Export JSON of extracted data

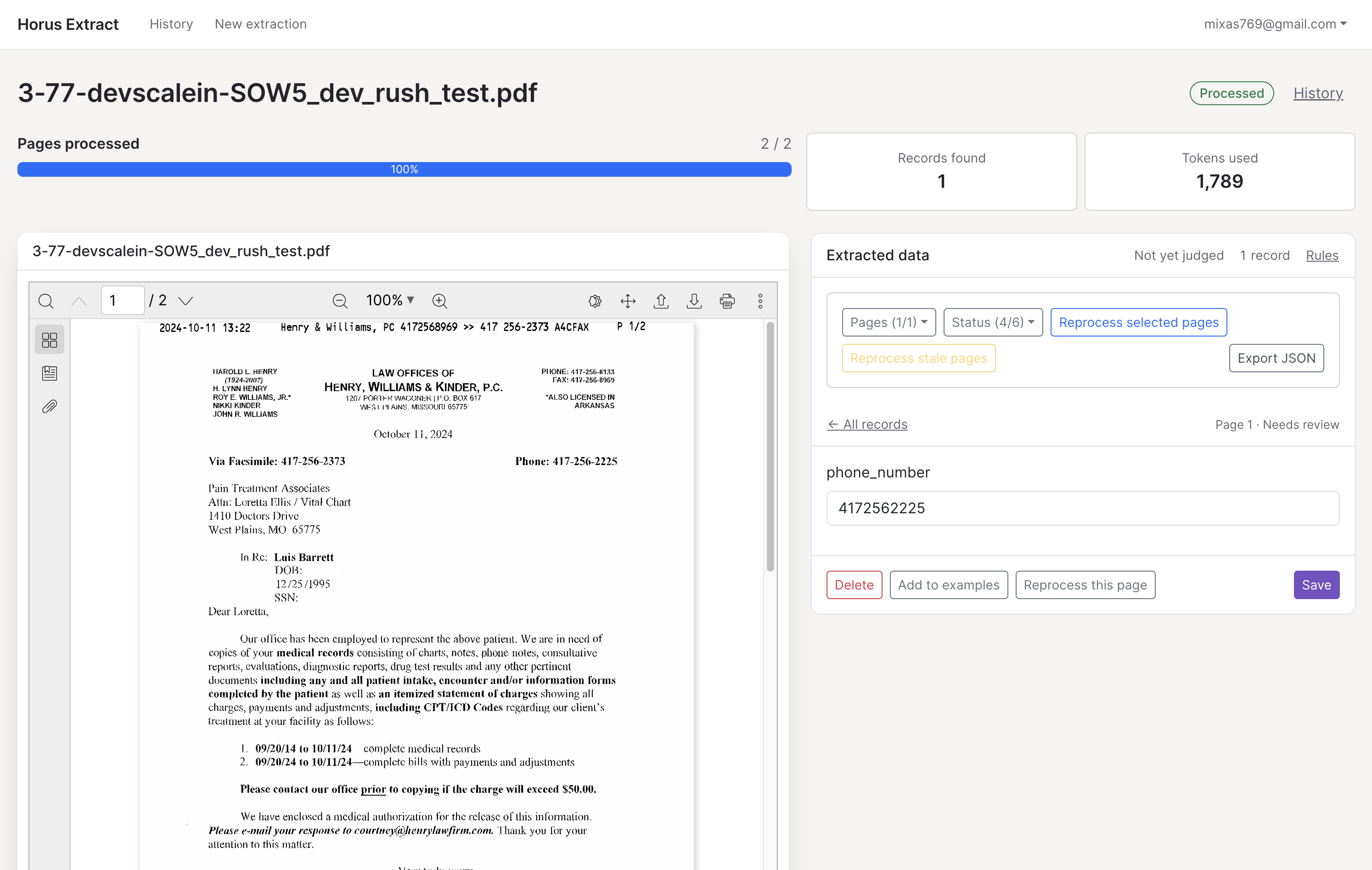(1276, 359)
